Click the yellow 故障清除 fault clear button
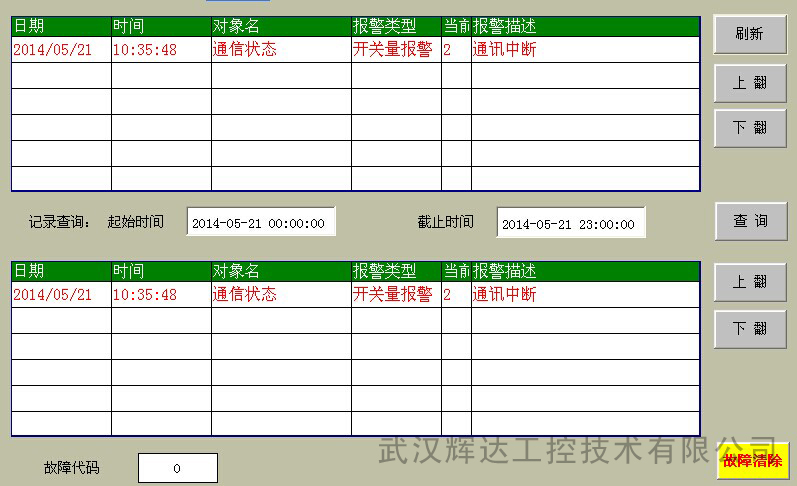The image size is (797, 486). click(751, 461)
